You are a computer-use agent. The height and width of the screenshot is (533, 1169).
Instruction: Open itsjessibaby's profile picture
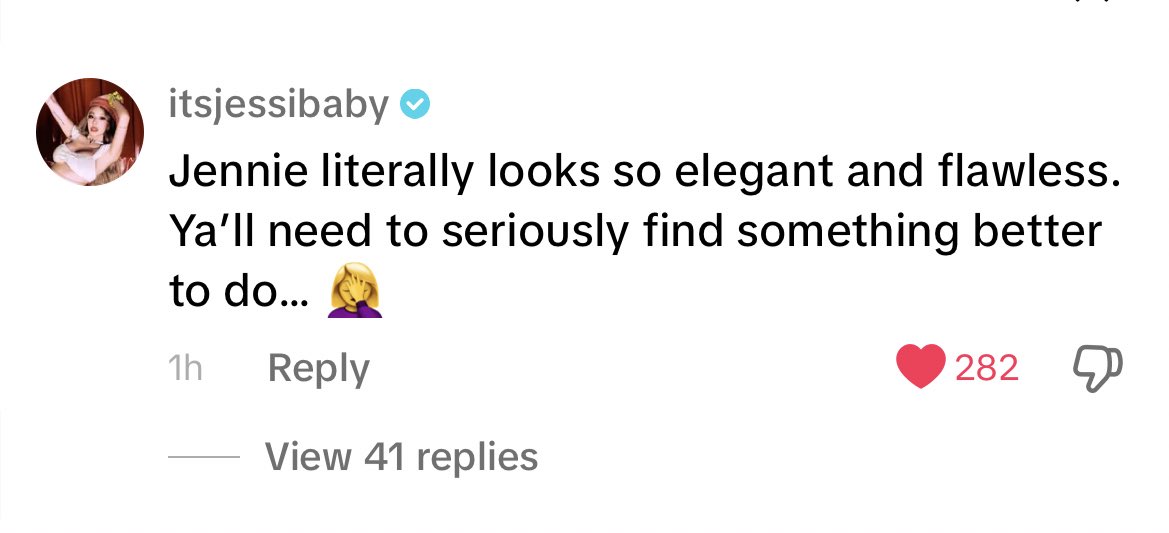[x=90, y=132]
